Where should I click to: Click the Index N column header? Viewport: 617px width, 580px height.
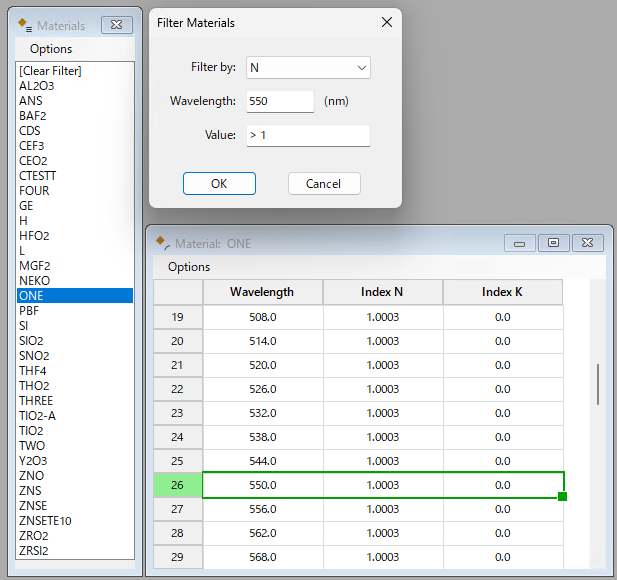(x=382, y=292)
